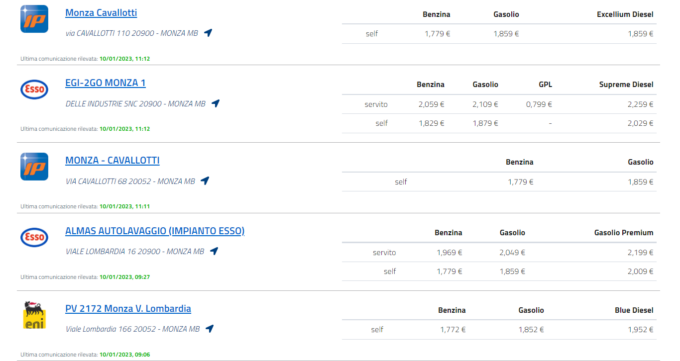Click the Gasolio Premium self price 2,009 €
Image resolution: width=680 pixels, height=361 pixels.
tap(641, 271)
